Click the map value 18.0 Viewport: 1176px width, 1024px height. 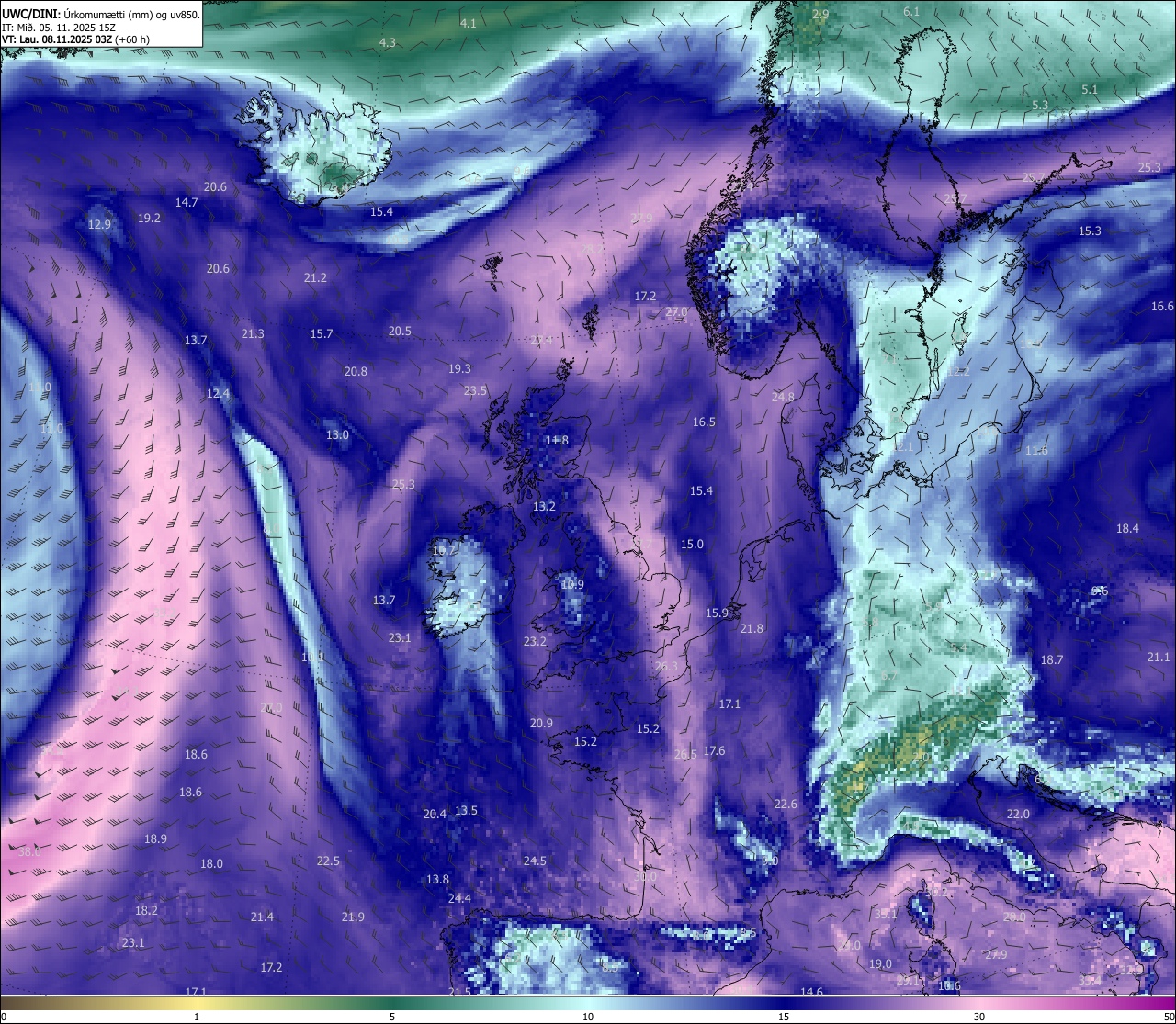211,864
